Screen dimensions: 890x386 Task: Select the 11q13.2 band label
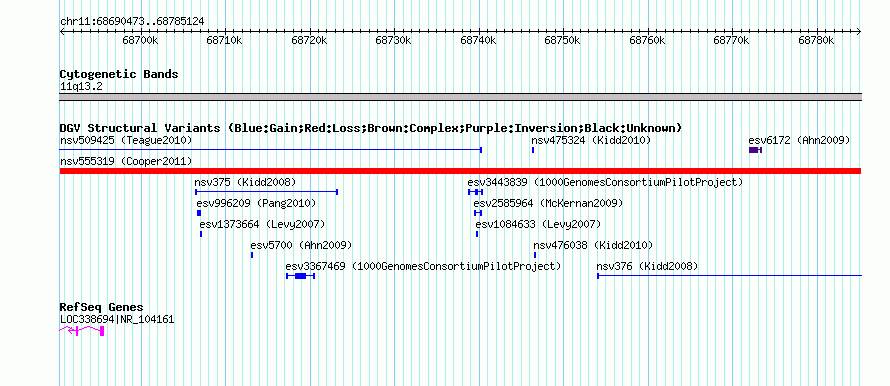pyautogui.click(x=81, y=86)
